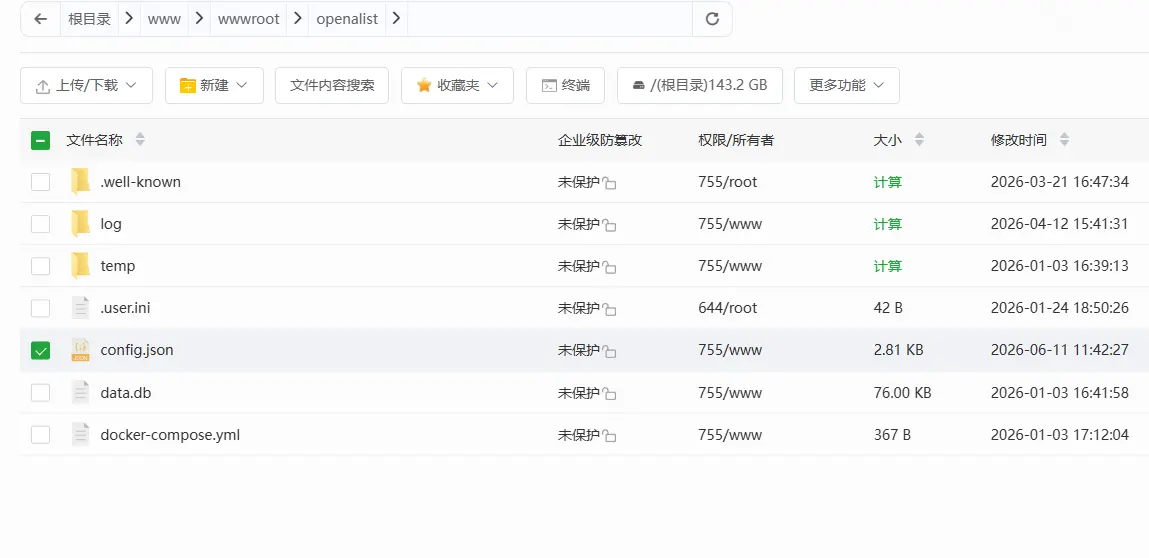Navigate to www breadcrumb

coord(164,20)
